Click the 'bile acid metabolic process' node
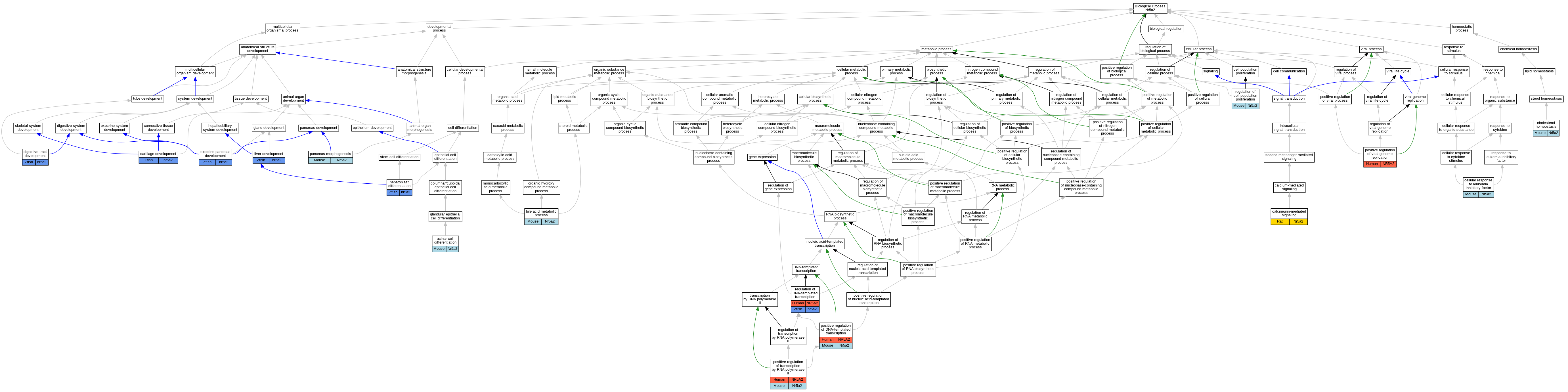Image resolution: width=1568 pixels, height=392 pixels. [541, 217]
